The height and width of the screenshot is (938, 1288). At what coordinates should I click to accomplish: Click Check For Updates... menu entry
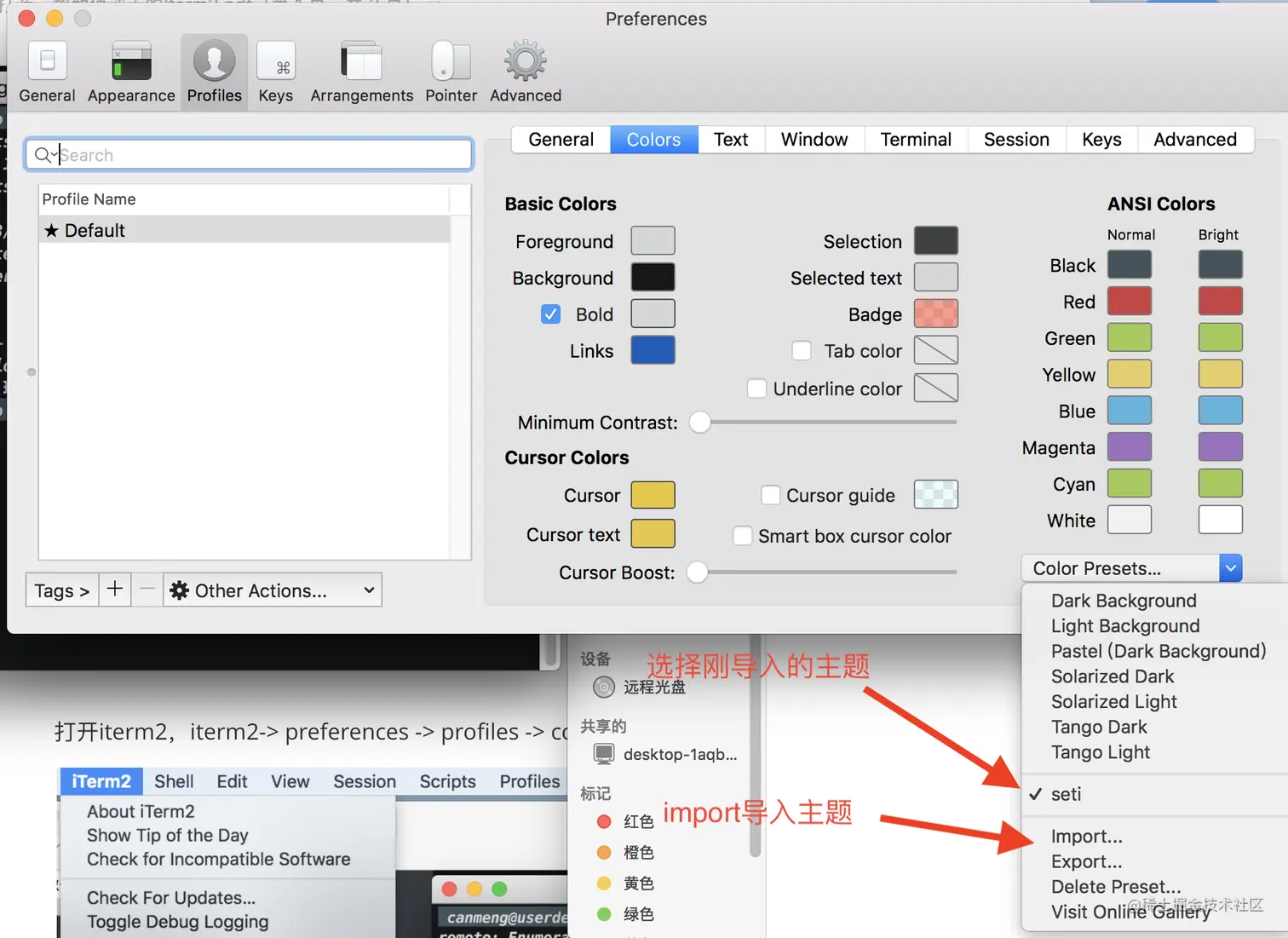tap(171, 898)
